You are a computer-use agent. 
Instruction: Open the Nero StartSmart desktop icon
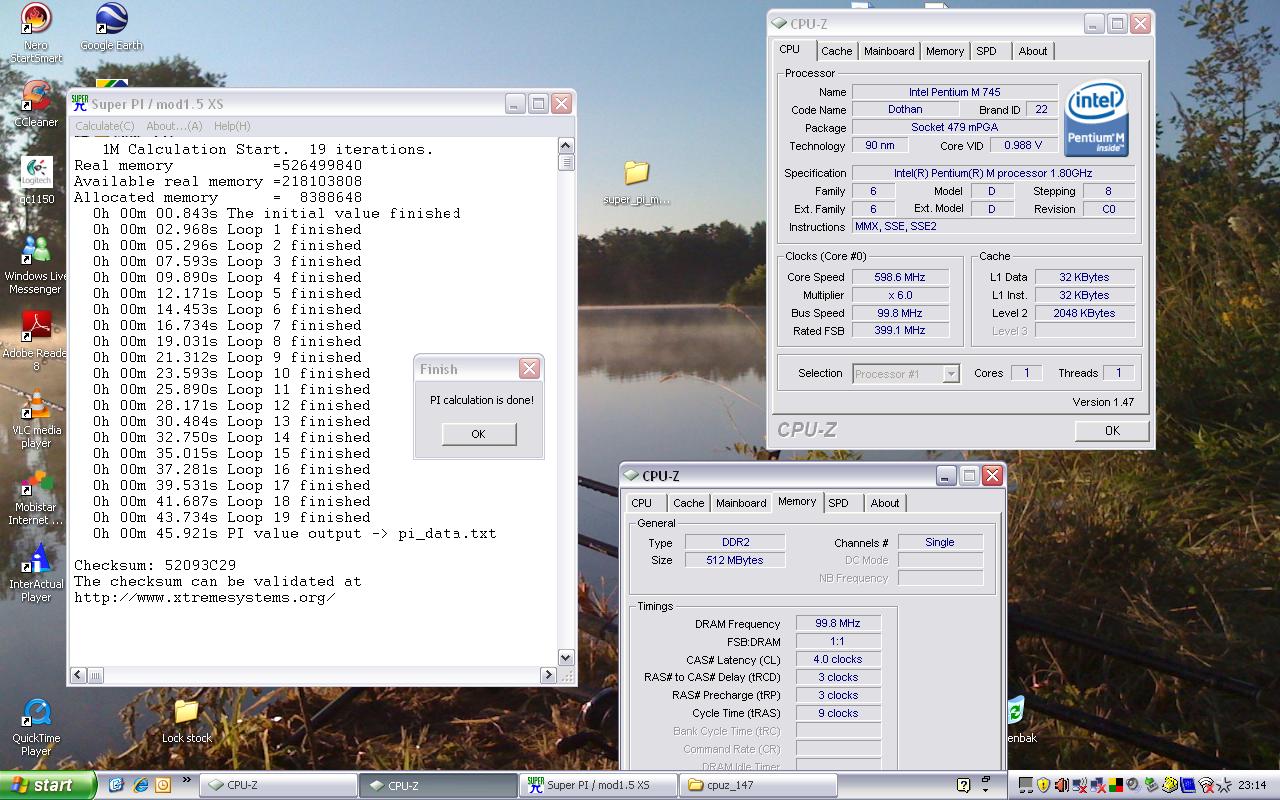tap(36, 33)
